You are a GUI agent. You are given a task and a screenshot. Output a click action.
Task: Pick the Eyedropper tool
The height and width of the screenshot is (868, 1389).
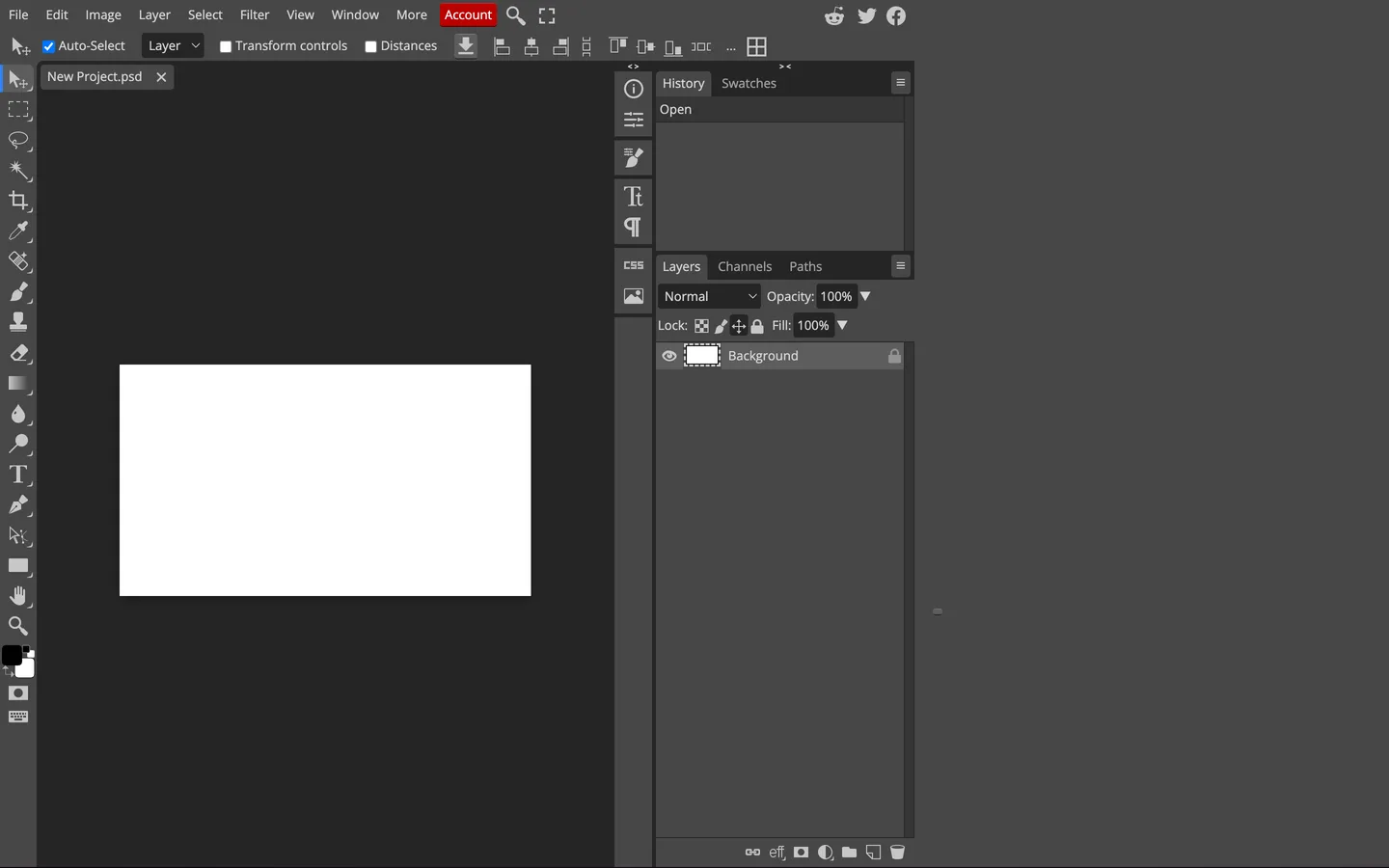18,231
